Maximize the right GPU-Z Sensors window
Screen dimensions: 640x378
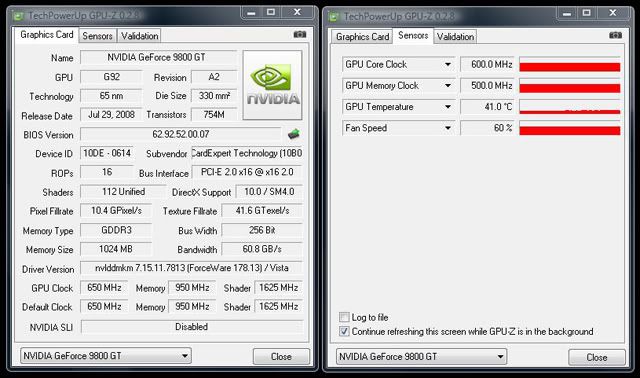[587, 13]
